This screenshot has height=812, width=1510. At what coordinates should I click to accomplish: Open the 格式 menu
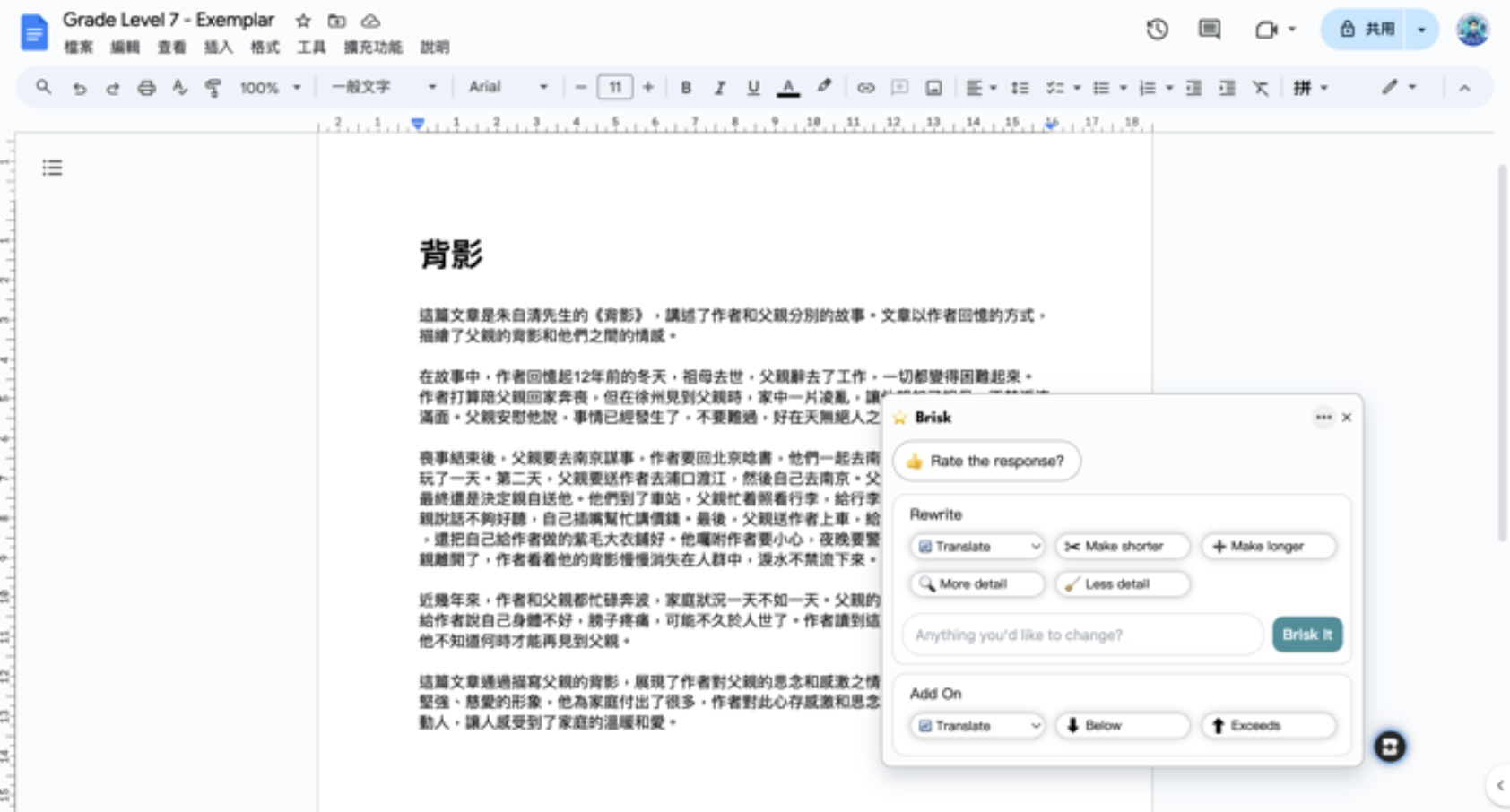(x=265, y=48)
